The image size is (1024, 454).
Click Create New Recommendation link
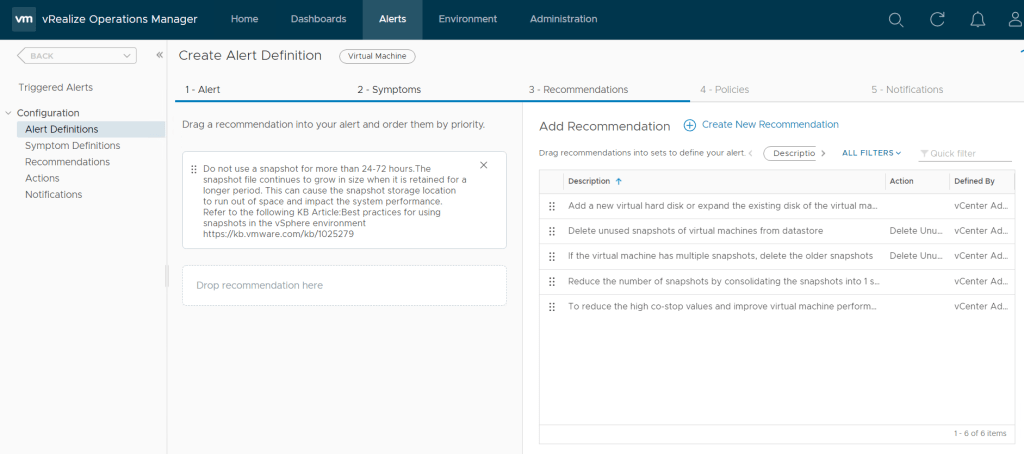click(770, 125)
